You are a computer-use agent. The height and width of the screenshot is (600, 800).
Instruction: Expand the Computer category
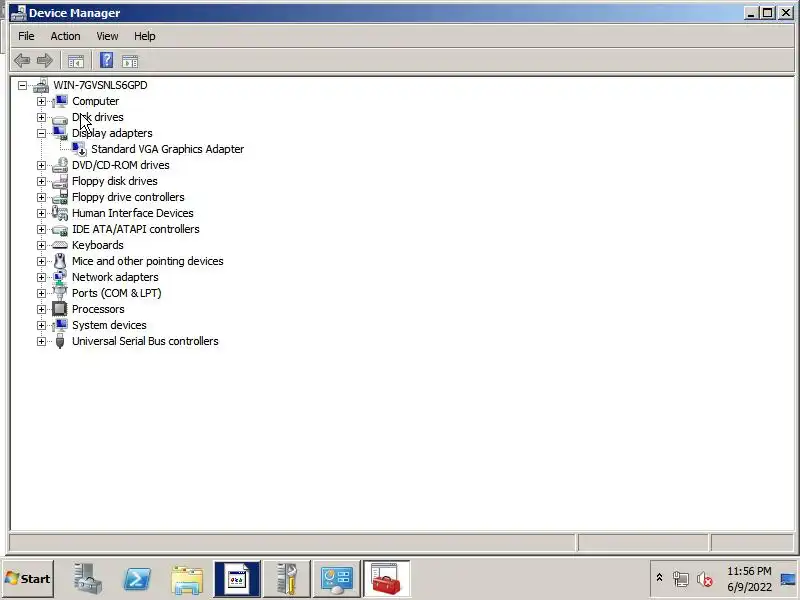41,101
